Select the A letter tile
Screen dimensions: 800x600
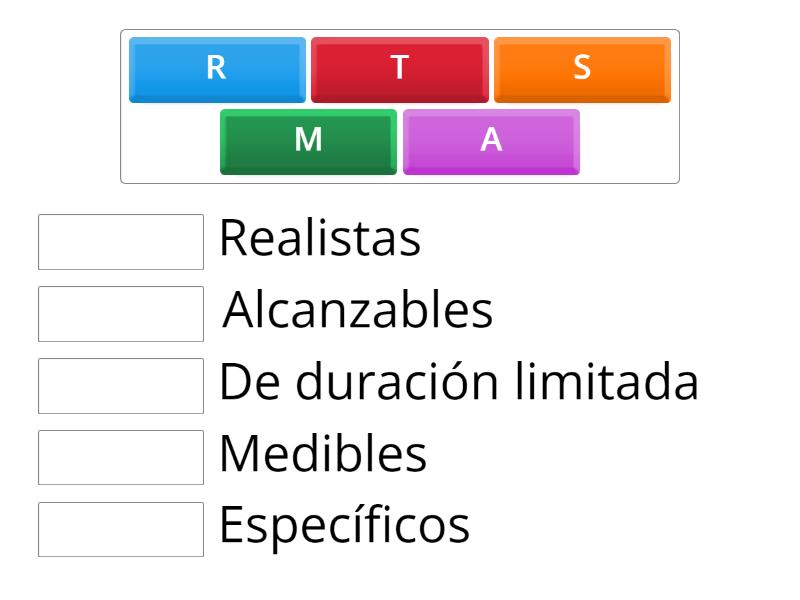[x=491, y=141]
